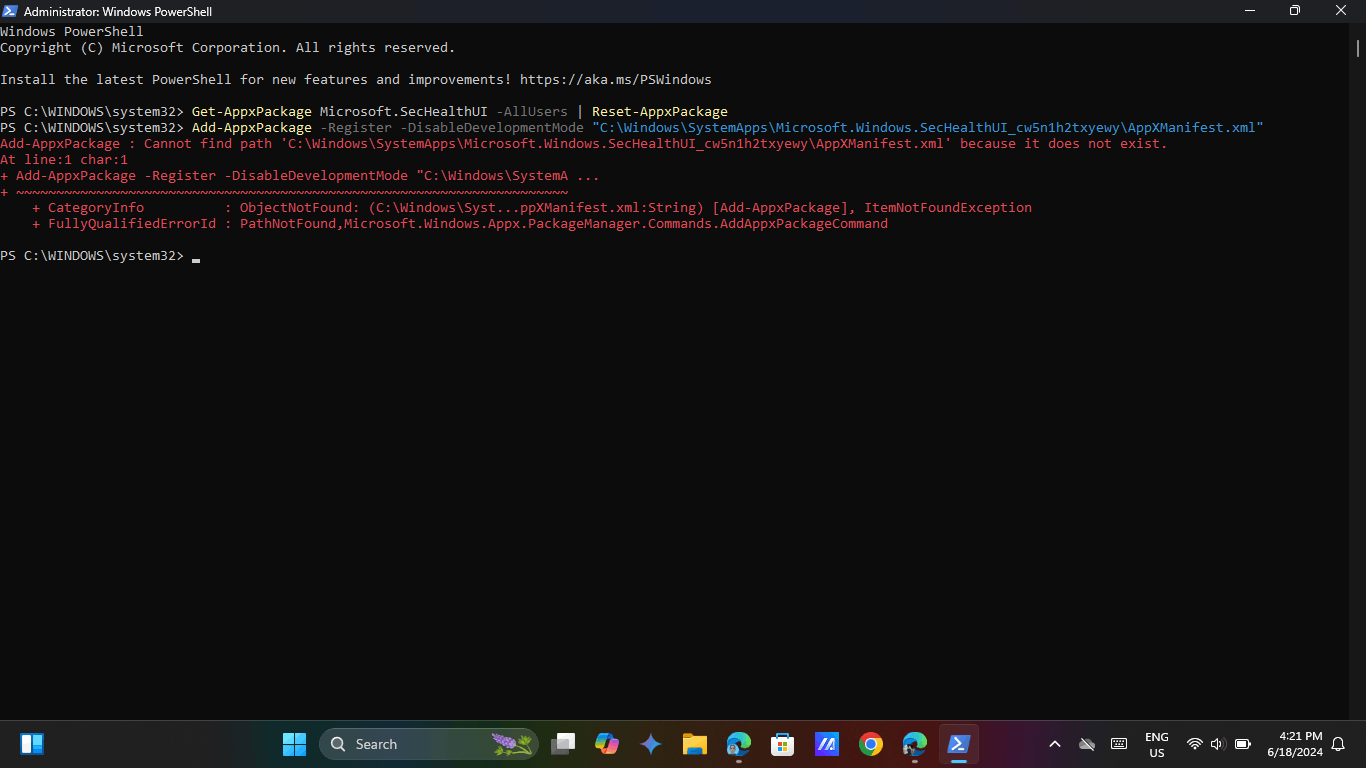Mute the system volume in the tray
1366x768 pixels.
[1217, 744]
